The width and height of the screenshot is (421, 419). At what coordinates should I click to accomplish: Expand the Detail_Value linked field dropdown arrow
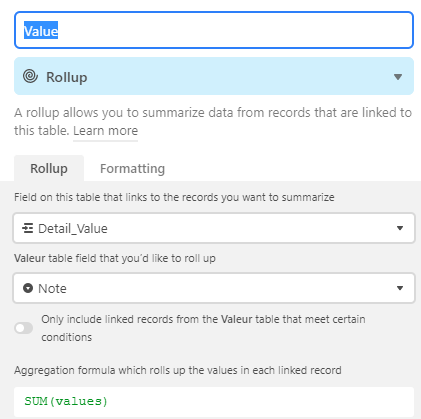(x=400, y=228)
